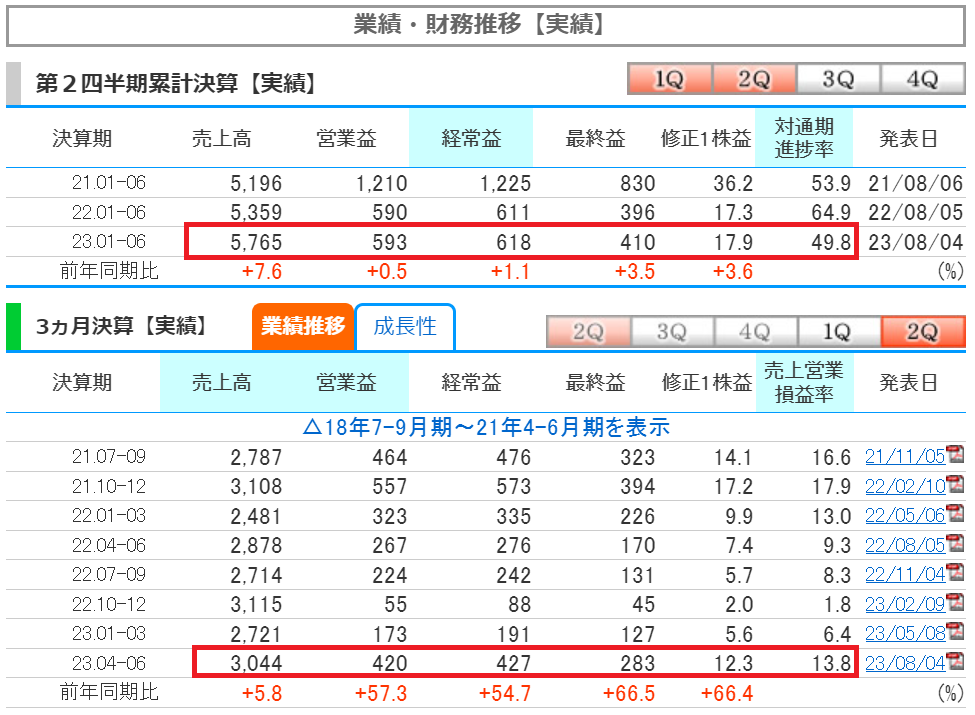The image size is (975, 715).
Task: Switch to 成長性 tab
Action: [405, 326]
